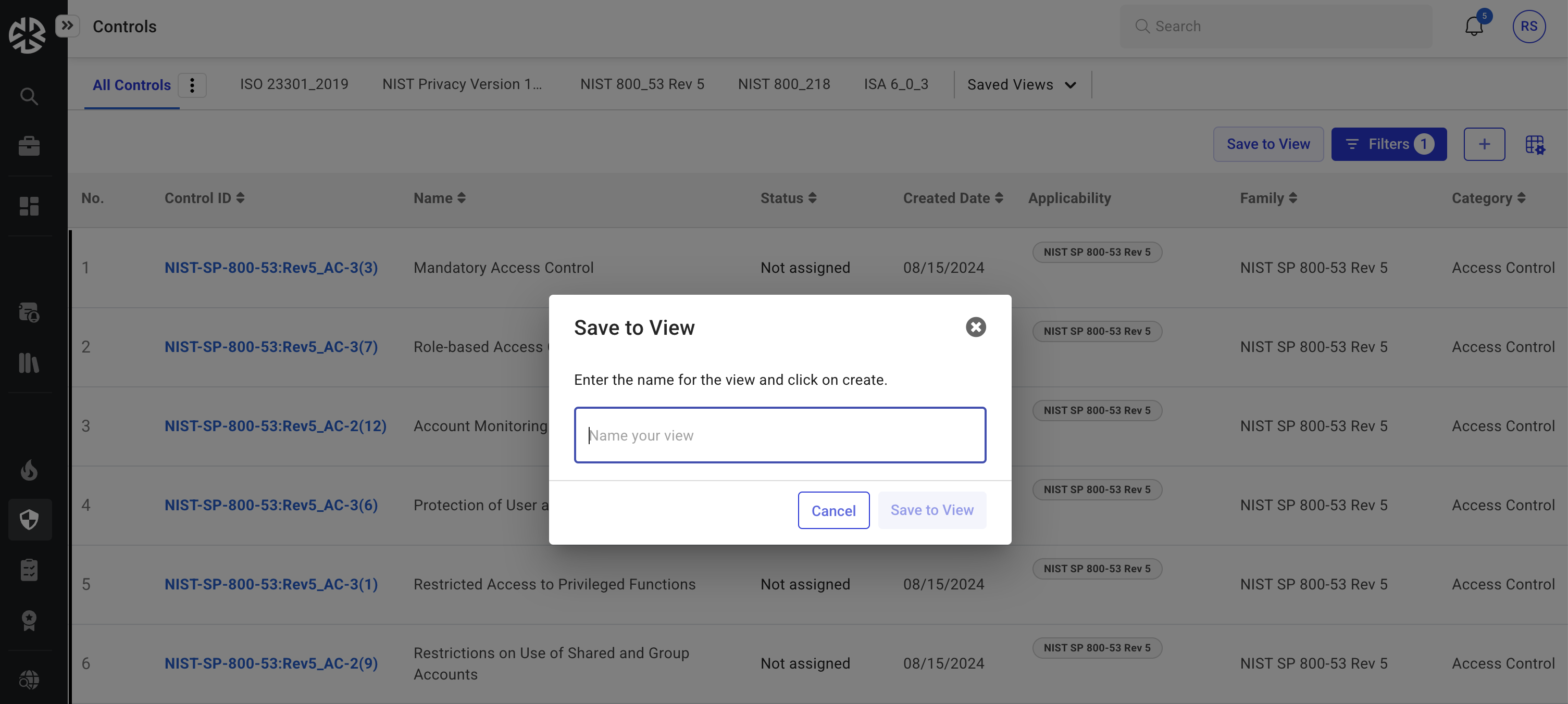
Task: Open the Saved Views dropdown
Action: 1022,84
